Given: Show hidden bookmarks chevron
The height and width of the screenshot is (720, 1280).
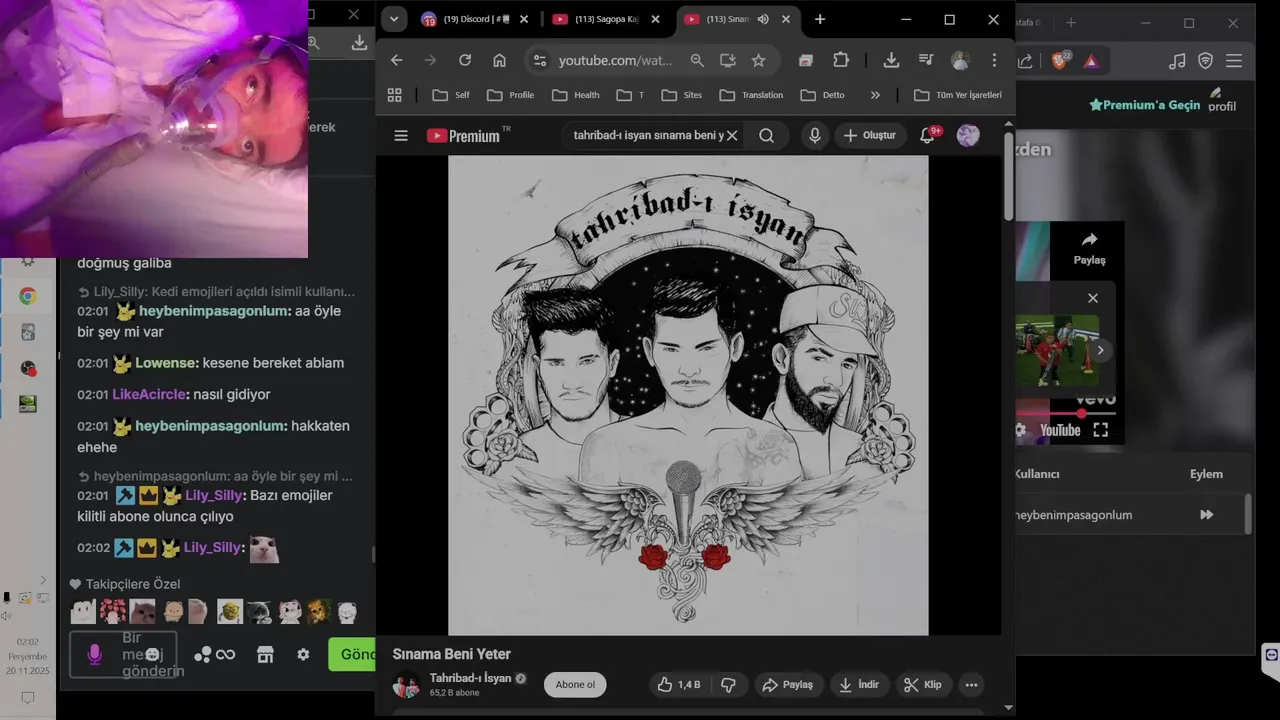Looking at the screenshot, I should pos(875,95).
